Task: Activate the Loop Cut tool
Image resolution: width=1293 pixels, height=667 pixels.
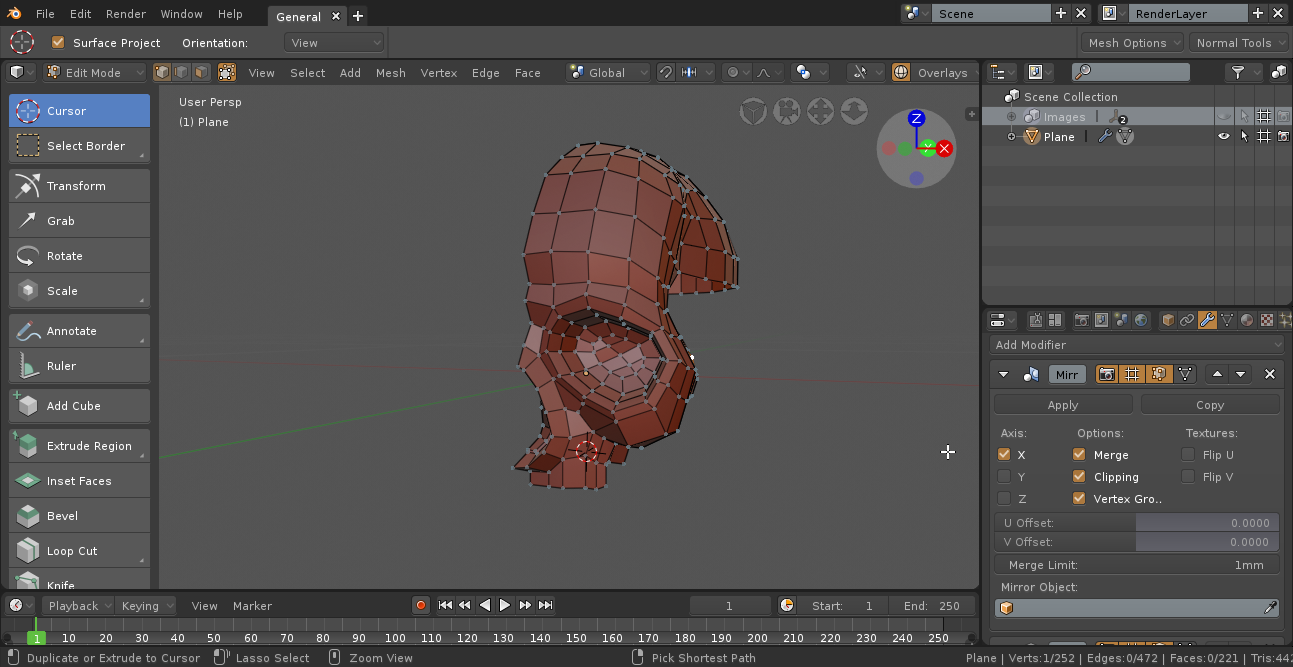Action: (x=79, y=551)
